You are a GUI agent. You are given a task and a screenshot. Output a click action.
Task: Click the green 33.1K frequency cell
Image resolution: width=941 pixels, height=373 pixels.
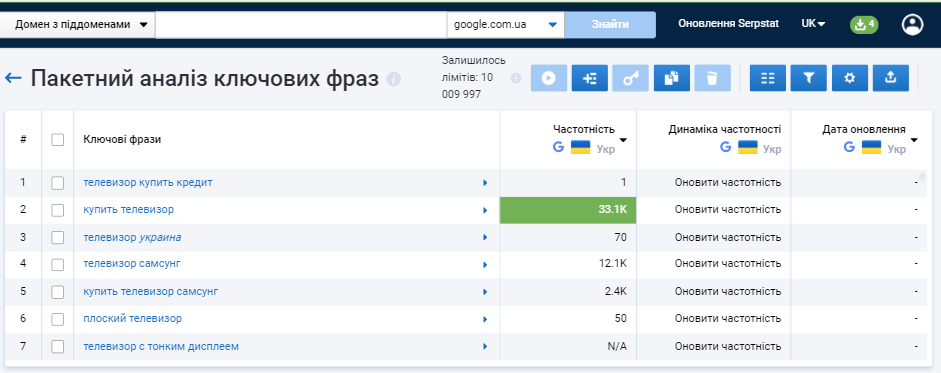pos(568,210)
